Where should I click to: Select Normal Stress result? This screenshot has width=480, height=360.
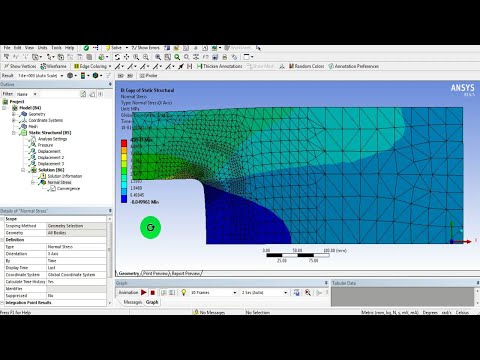[59, 182]
